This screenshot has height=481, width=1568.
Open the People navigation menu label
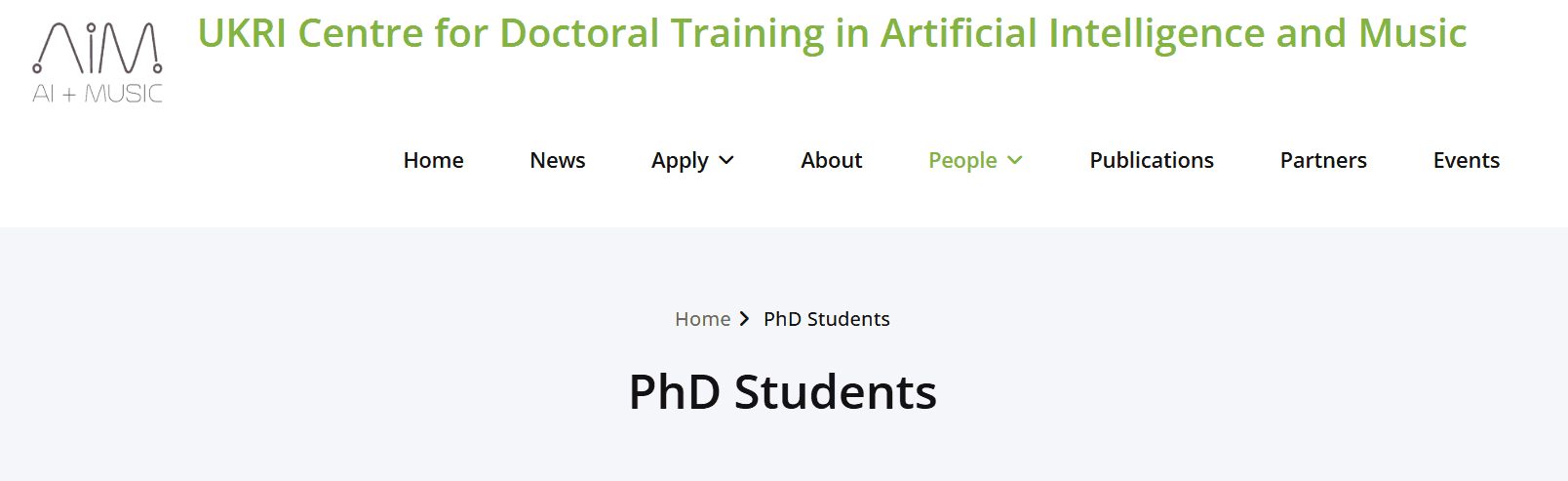962,160
